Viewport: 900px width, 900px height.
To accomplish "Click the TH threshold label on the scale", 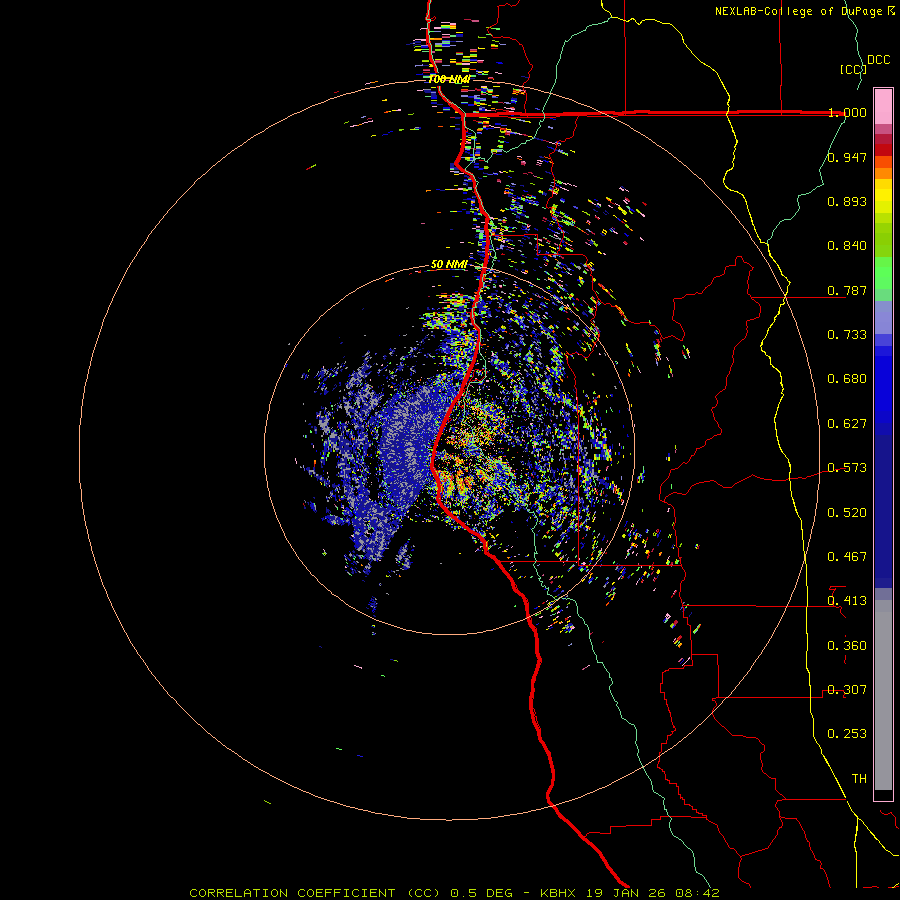I will pos(859,779).
